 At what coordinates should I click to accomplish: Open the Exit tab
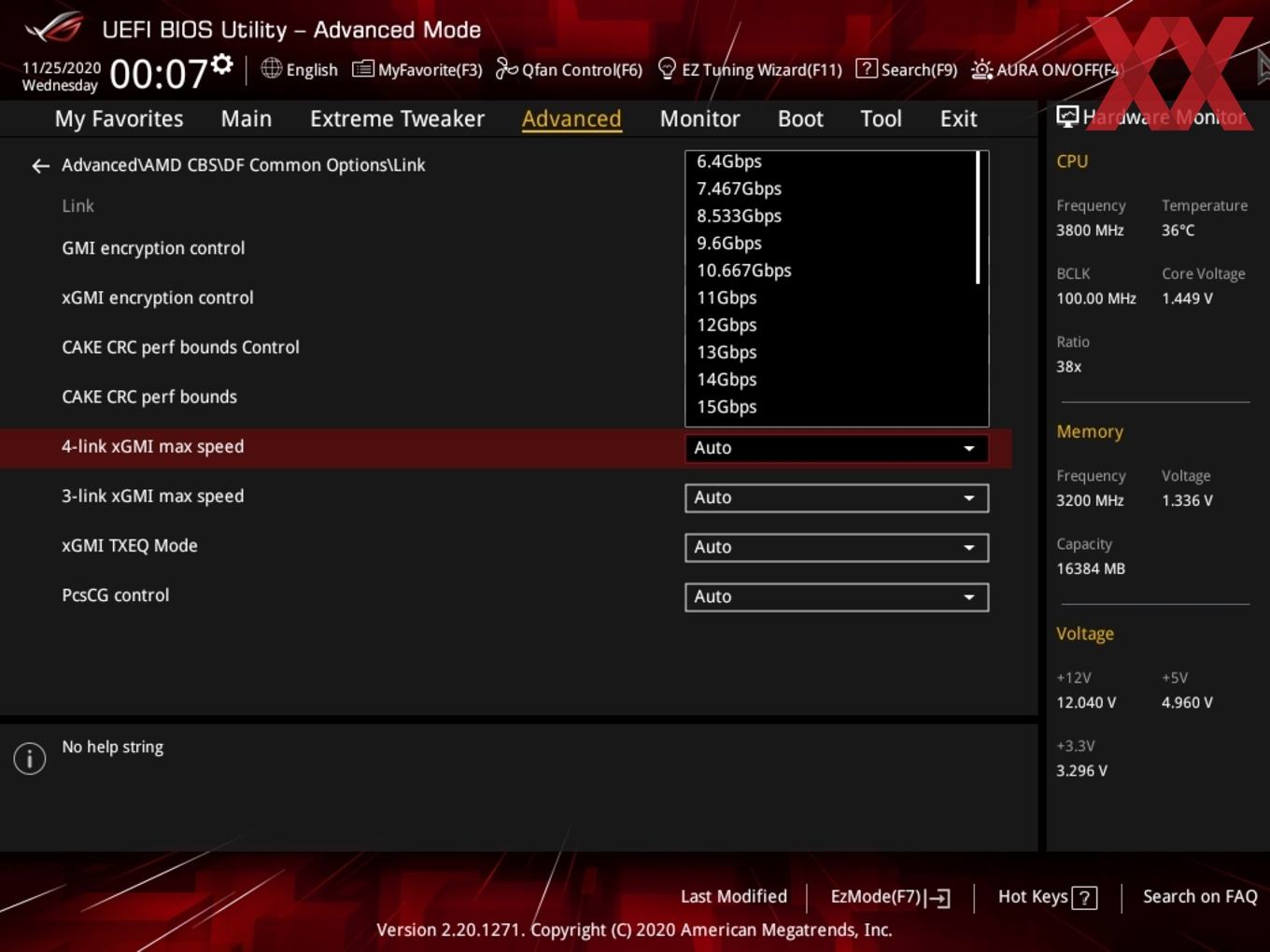coord(958,119)
